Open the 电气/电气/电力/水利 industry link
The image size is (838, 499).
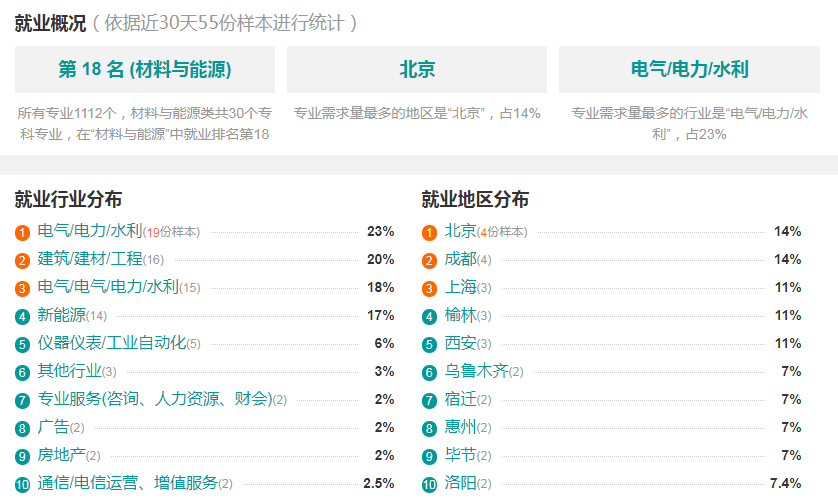pyautogui.click(x=108, y=287)
